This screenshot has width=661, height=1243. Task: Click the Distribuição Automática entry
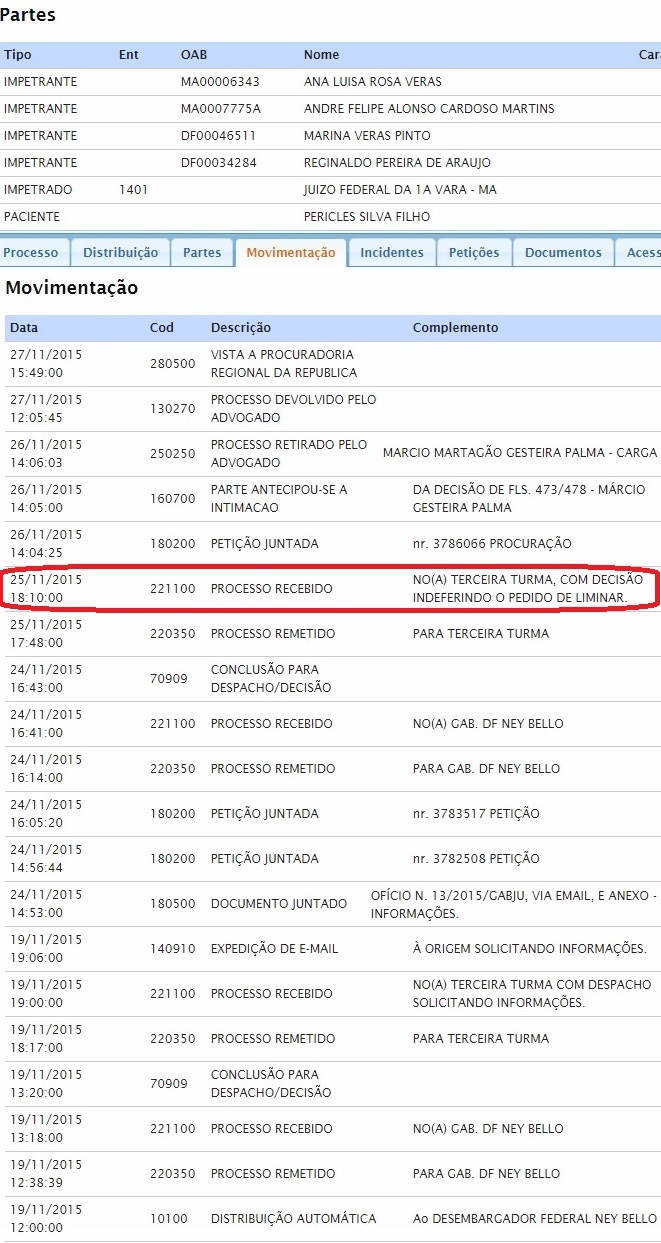(293, 1219)
